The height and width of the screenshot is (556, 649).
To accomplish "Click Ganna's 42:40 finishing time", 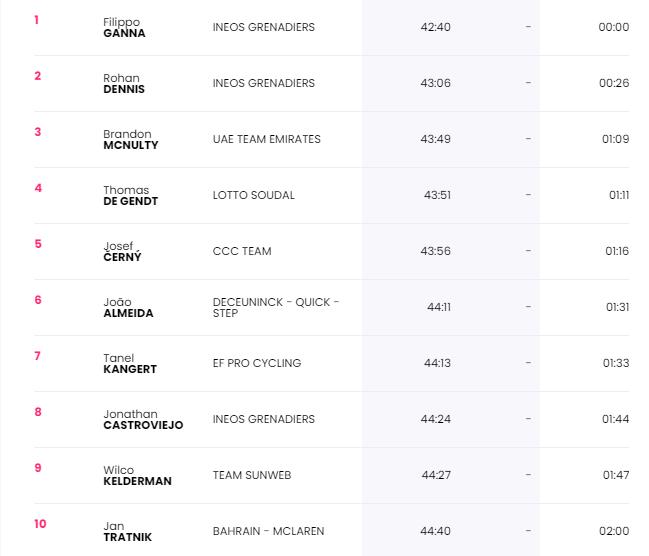I will (435, 27).
